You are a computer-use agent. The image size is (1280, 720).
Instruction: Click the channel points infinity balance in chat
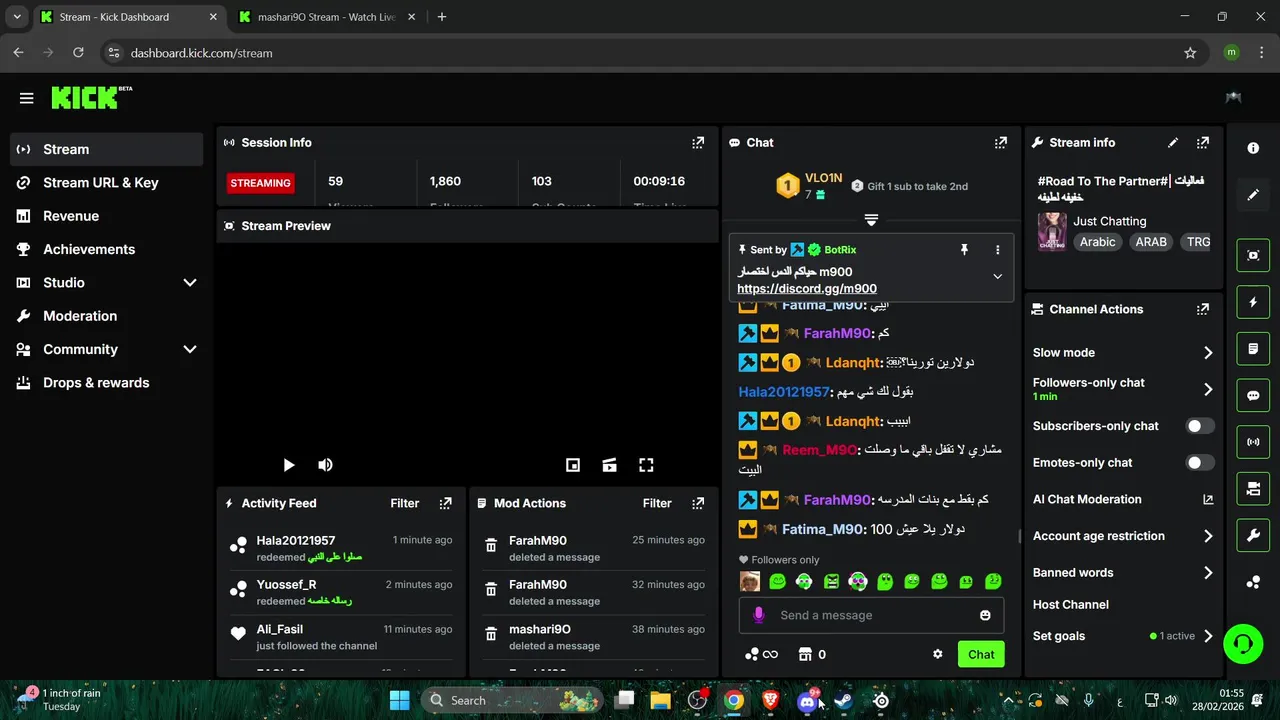(761, 654)
